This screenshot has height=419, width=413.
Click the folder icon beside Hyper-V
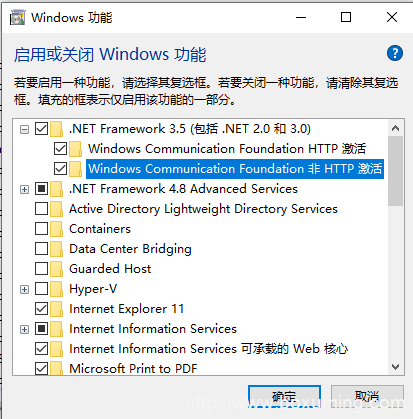tap(56, 289)
